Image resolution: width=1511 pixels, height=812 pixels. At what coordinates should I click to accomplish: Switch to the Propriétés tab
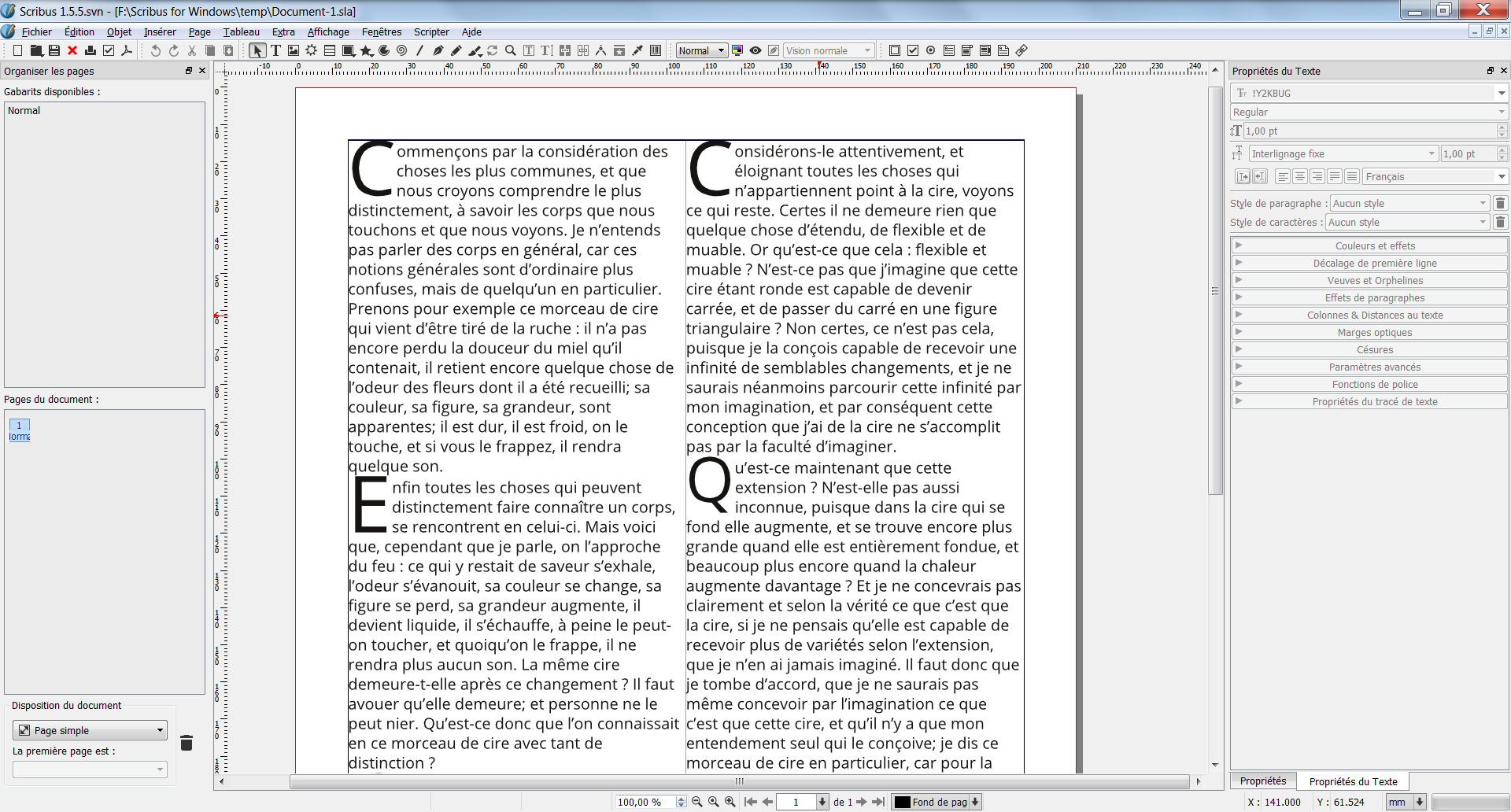1263,781
